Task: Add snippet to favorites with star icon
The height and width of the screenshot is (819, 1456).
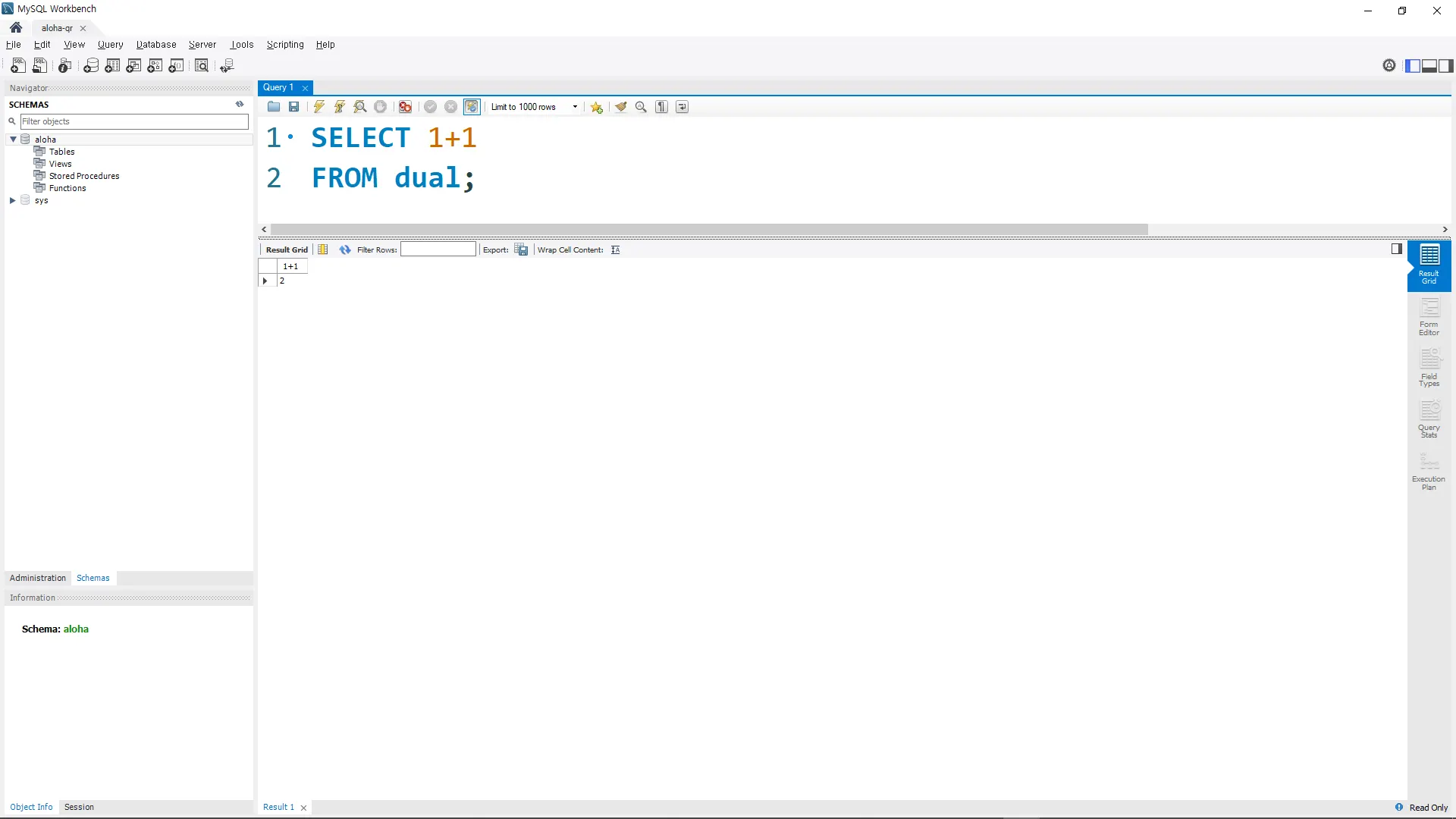Action: tap(597, 107)
